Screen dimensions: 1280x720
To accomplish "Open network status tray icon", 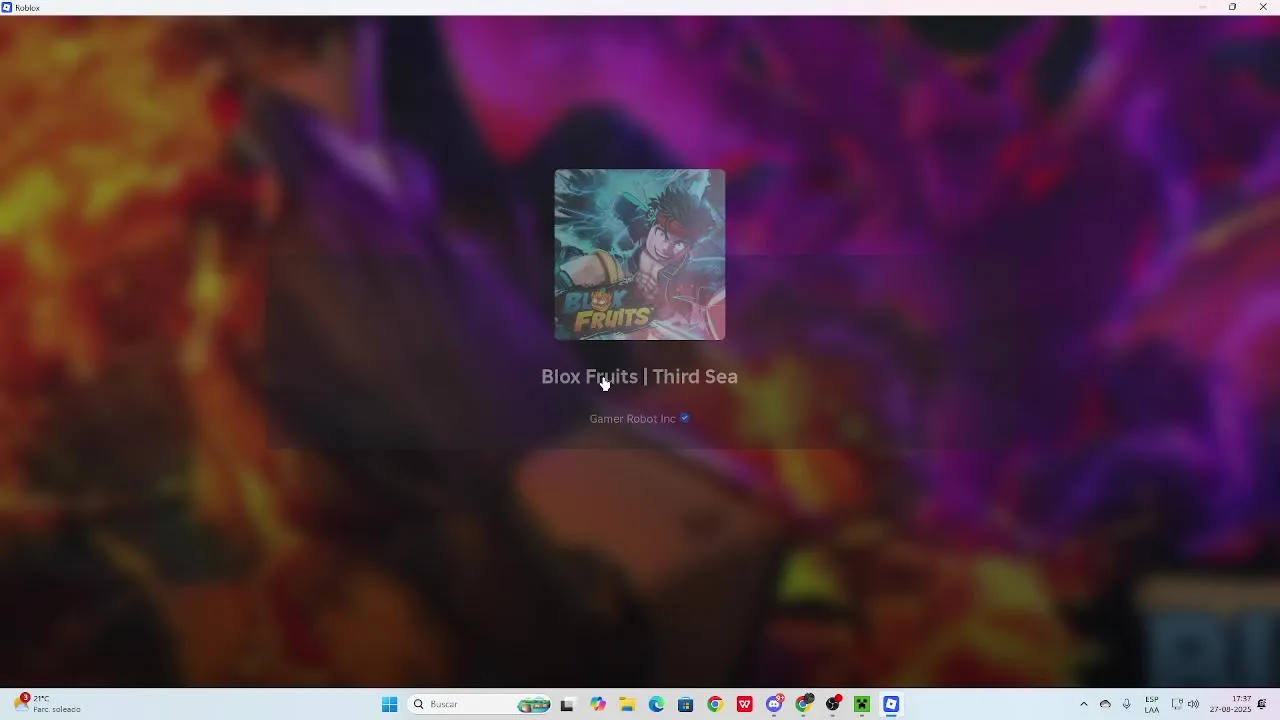I will pos(1177,704).
